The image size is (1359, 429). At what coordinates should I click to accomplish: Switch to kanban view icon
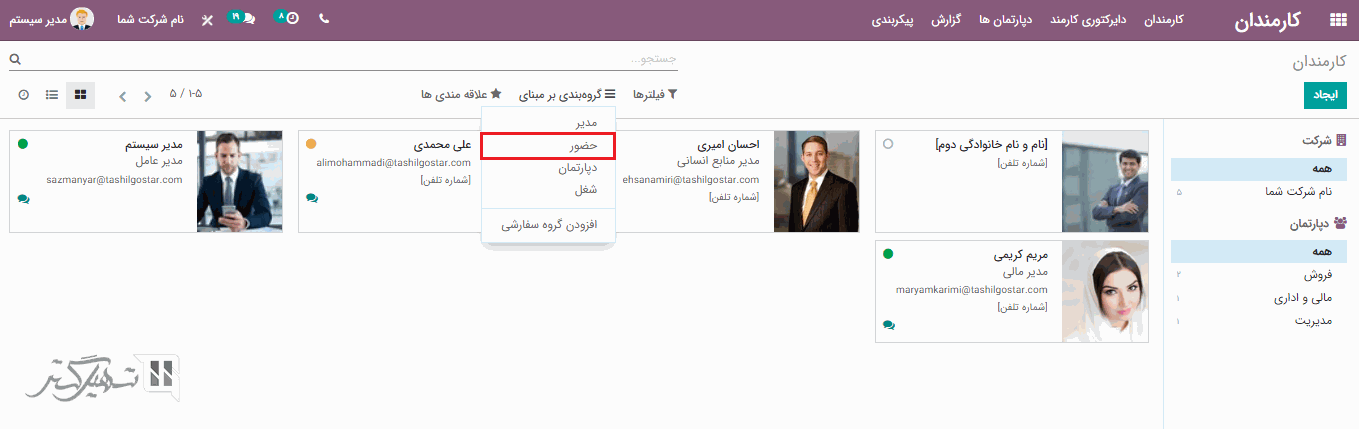pyautogui.click(x=81, y=95)
